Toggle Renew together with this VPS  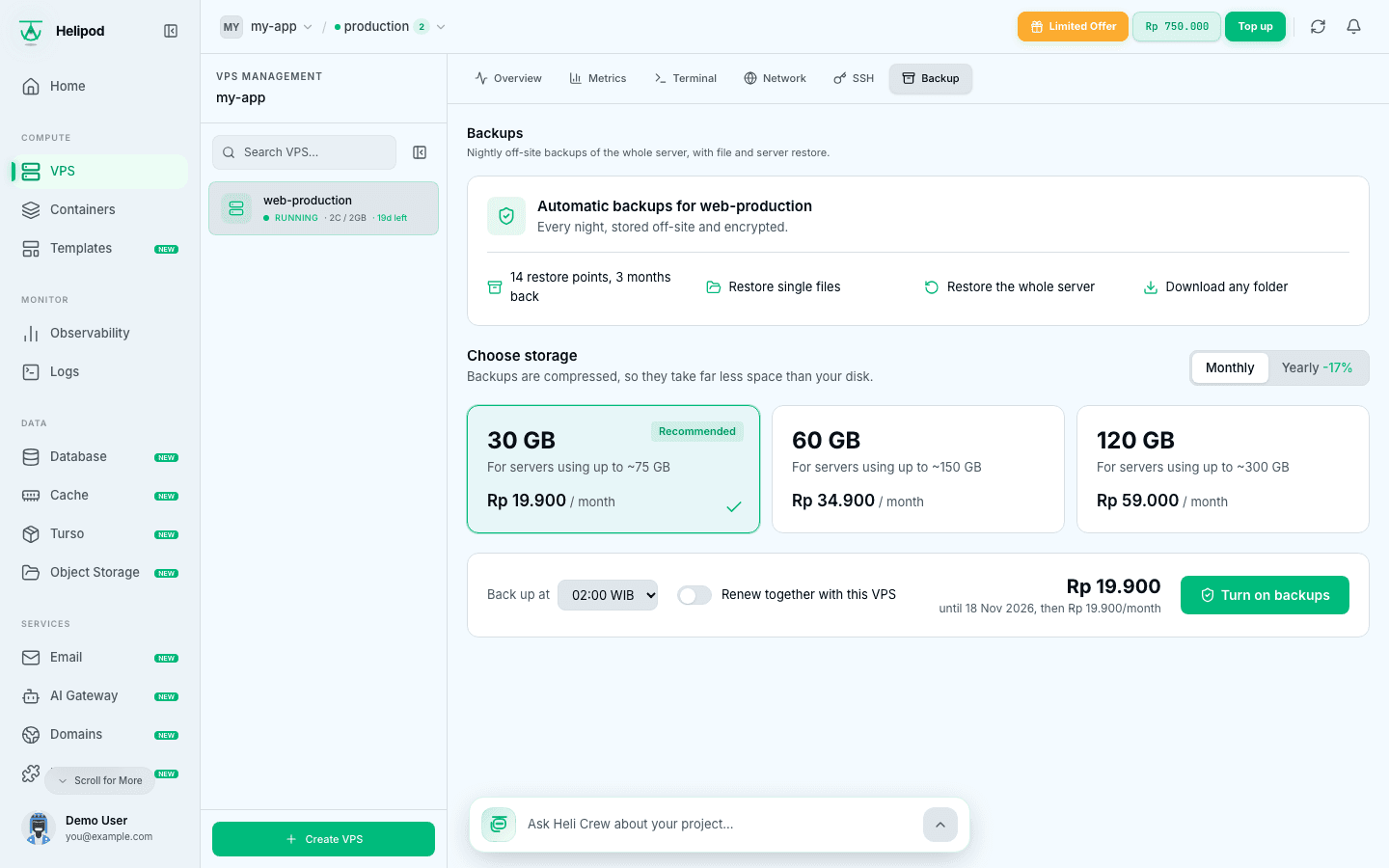[x=694, y=595]
